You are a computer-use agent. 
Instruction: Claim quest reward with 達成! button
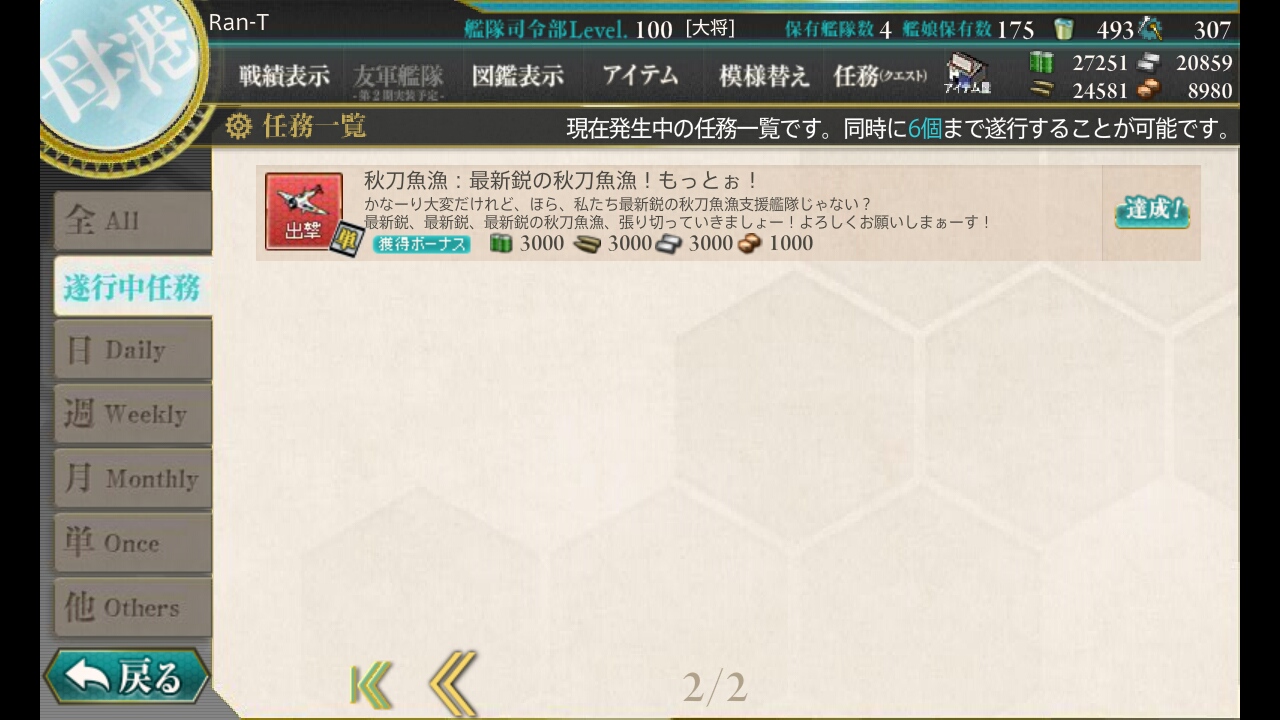1152,211
